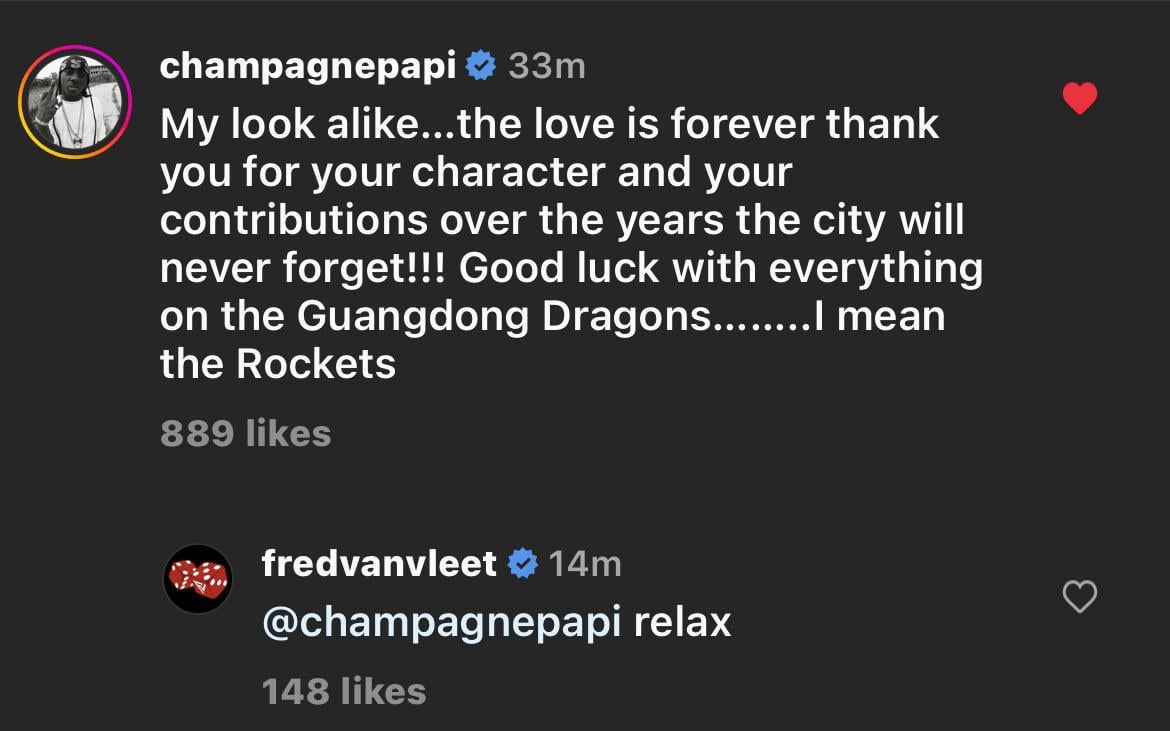Open fredvanvleet's red dice avatar
This screenshot has height=731, width=1170.
click(x=197, y=578)
